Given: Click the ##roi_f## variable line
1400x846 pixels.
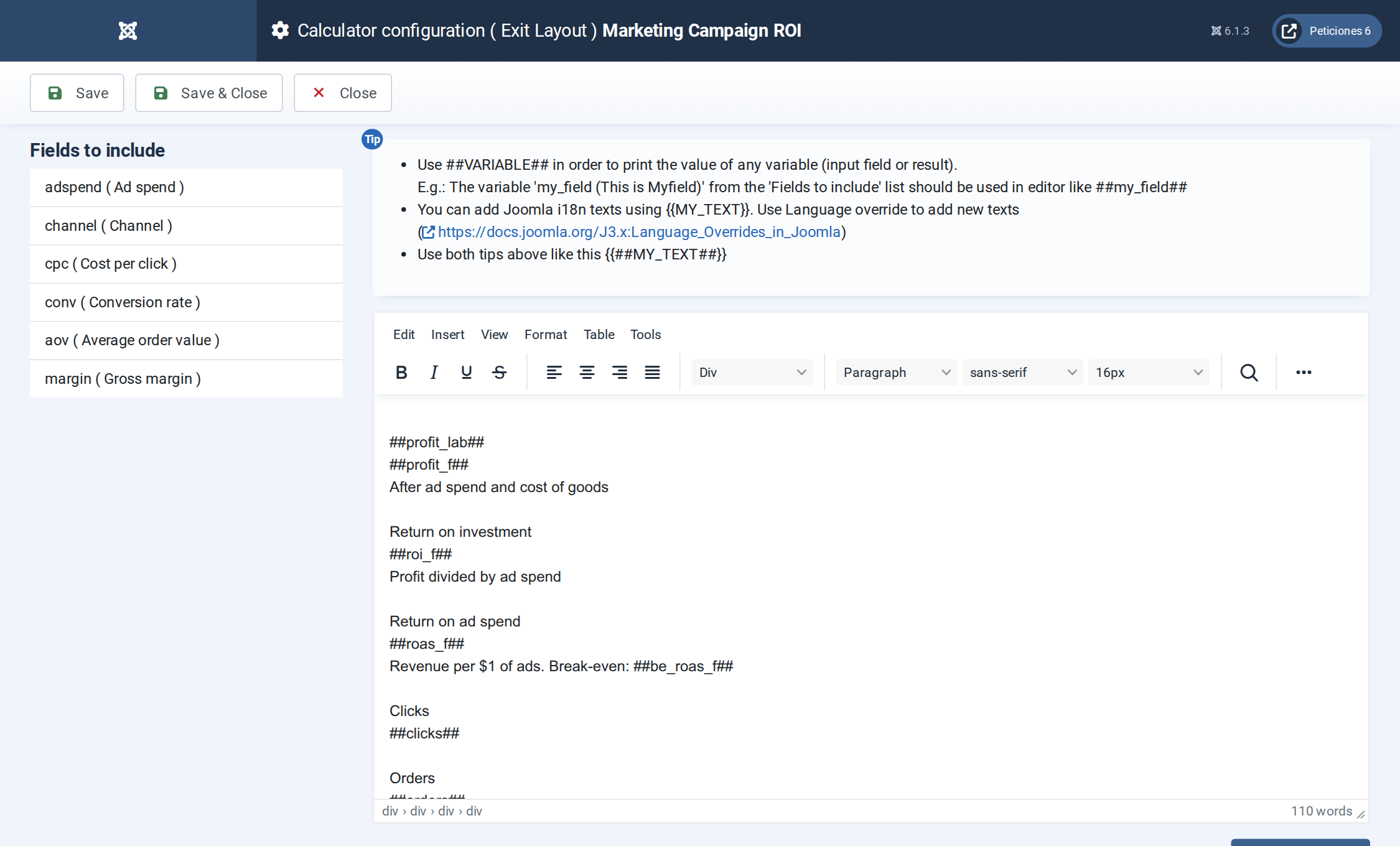Looking at the screenshot, I should [421, 554].
